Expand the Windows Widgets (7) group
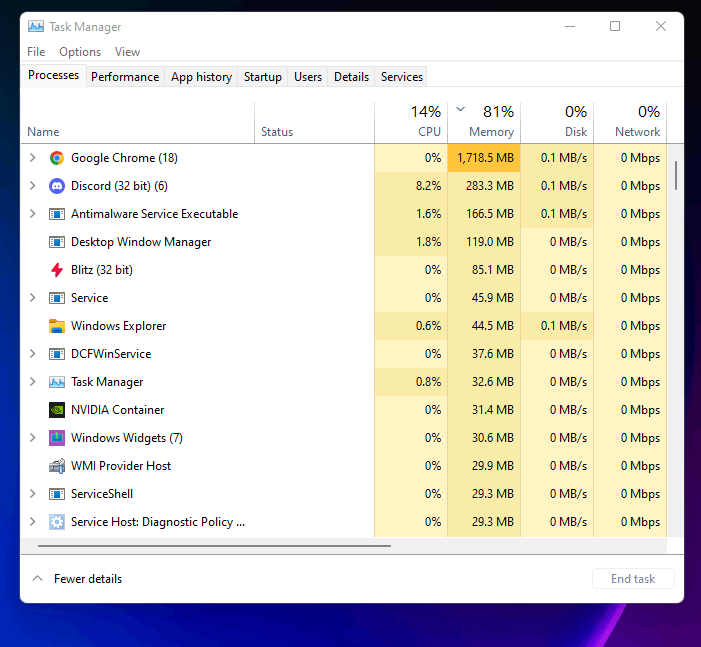701x647 pixels. (x=33, y=438)
